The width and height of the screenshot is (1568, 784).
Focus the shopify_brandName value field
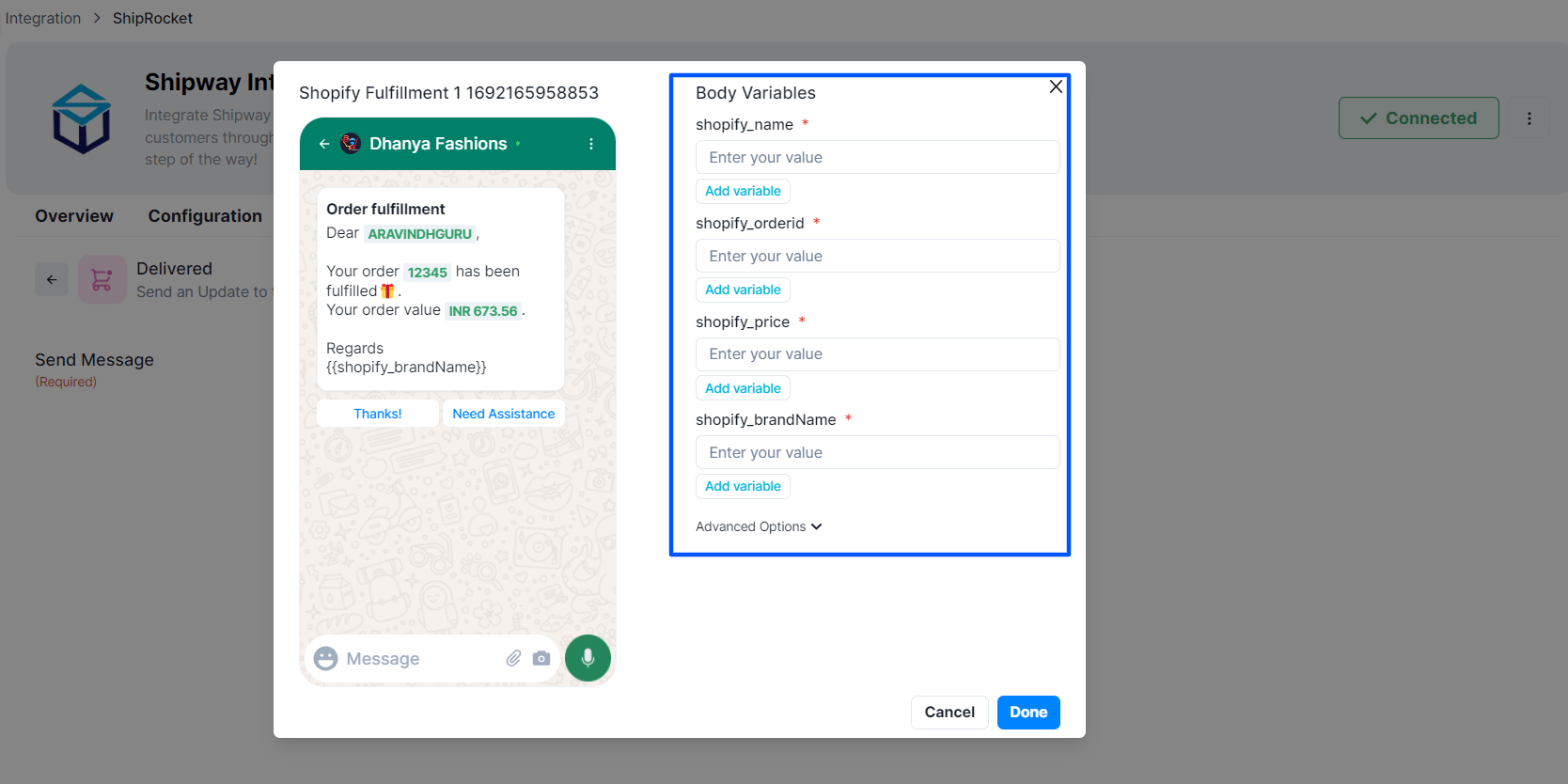pos(878,452)
